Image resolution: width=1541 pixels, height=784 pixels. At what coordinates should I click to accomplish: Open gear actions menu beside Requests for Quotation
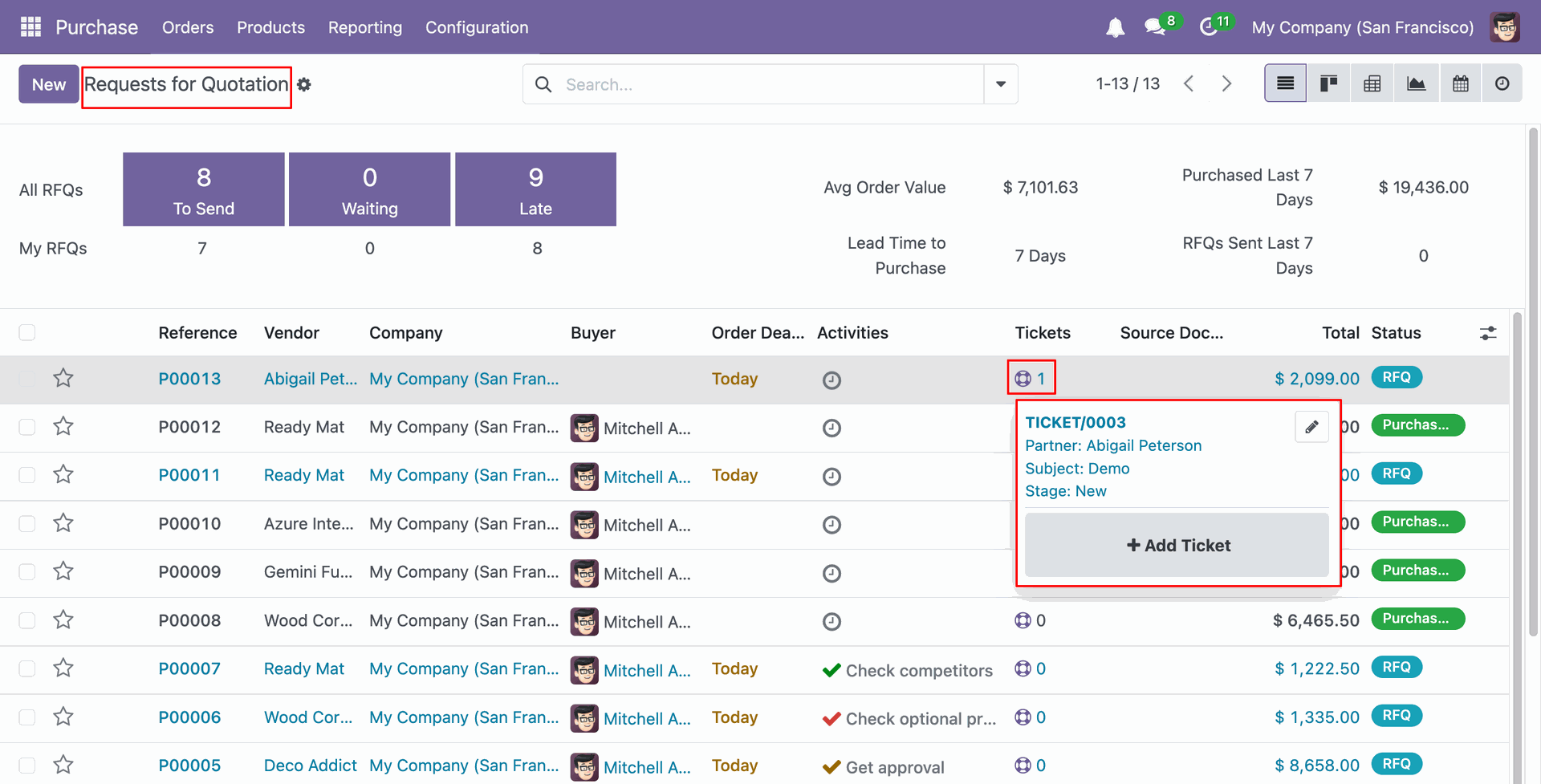[304, 84]
